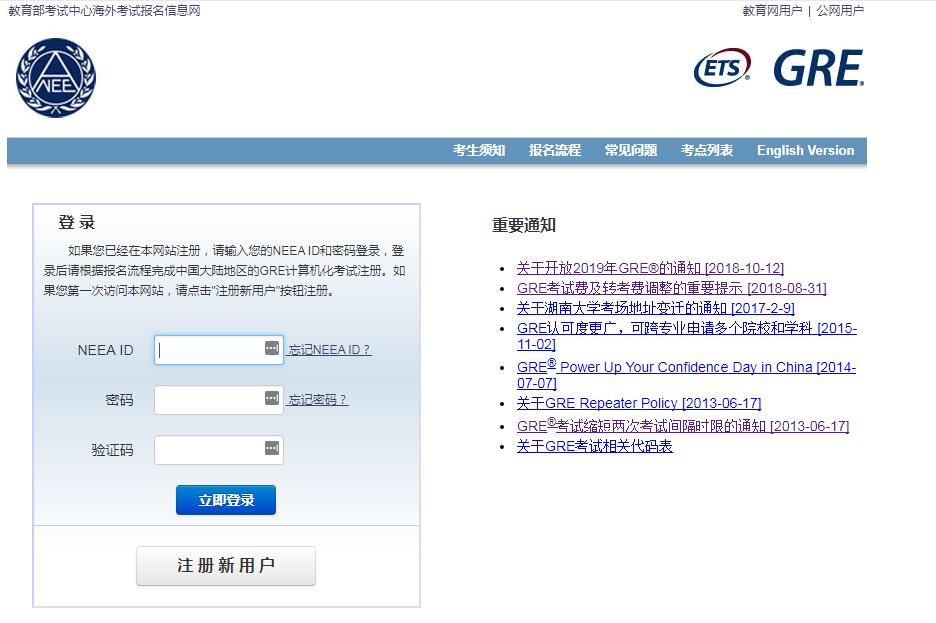The image size is (936, 623).
Task: Click keyboard icon in 密码 field
Action: (x=272, y=399)
